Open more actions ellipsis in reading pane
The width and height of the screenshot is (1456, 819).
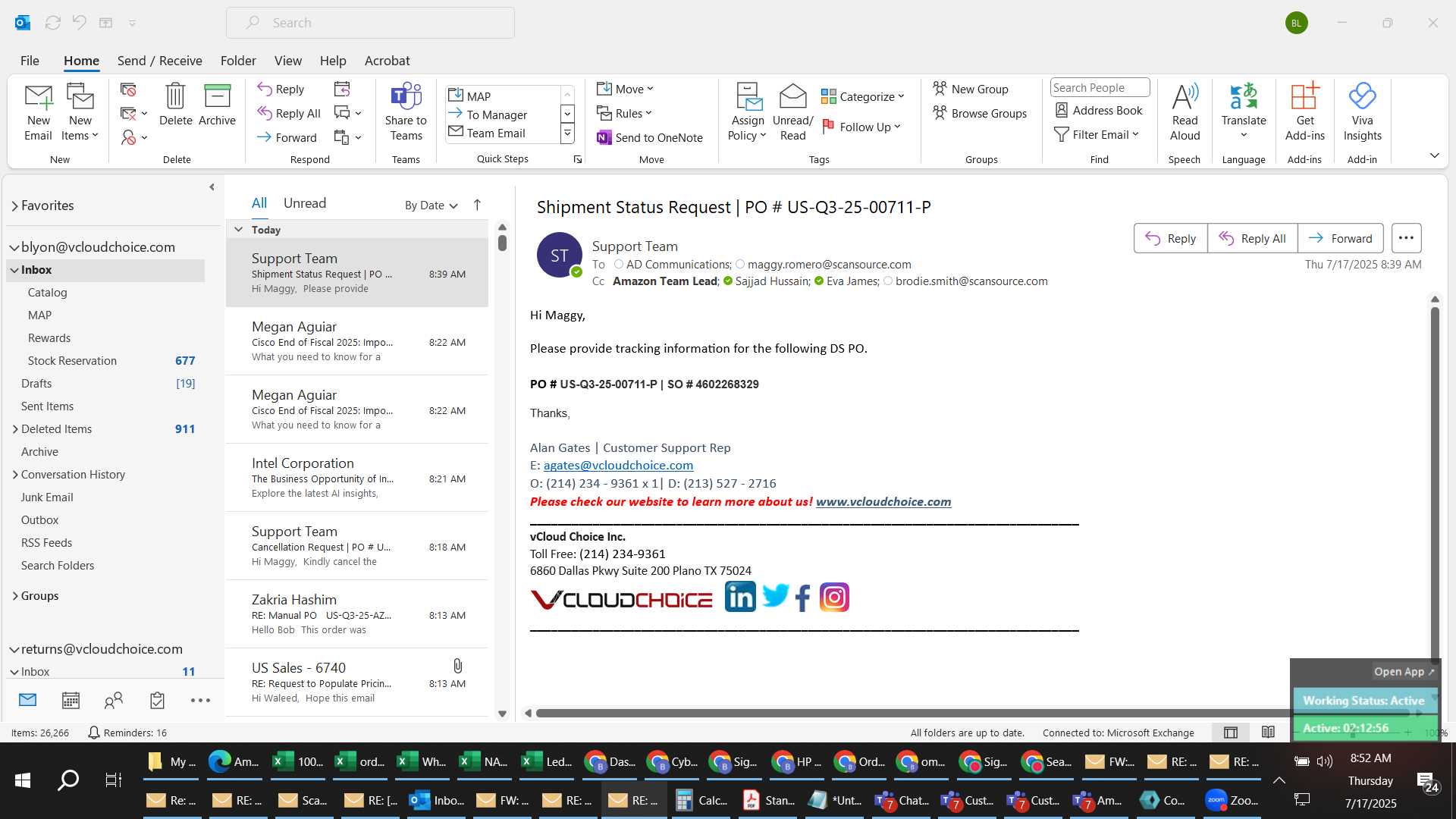[x=1406, y=238]
